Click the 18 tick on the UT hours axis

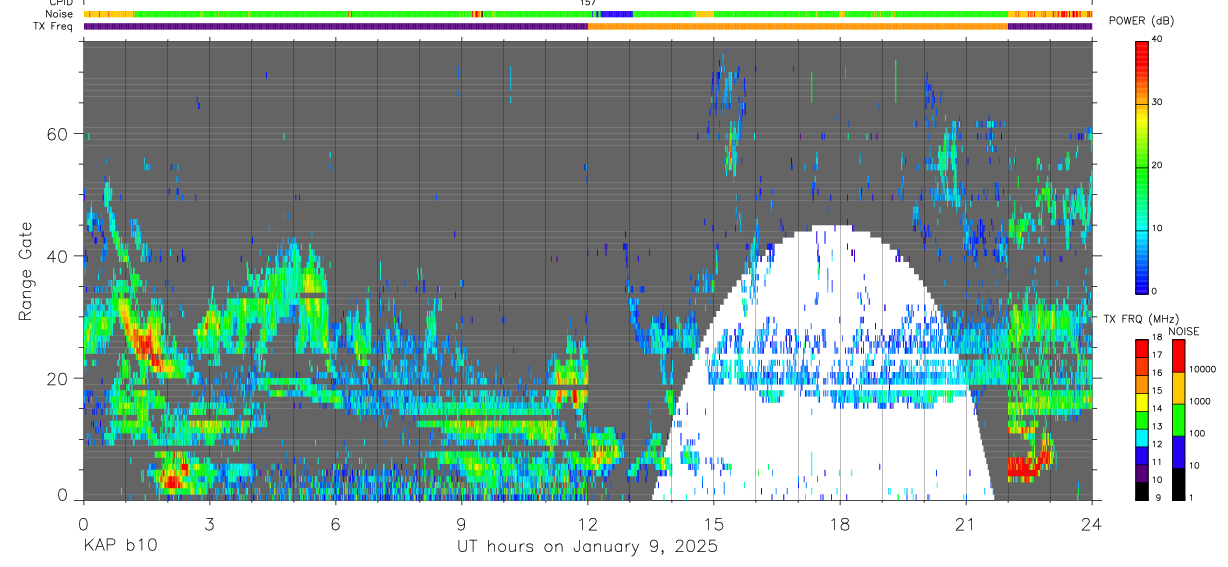pos(840,523)
